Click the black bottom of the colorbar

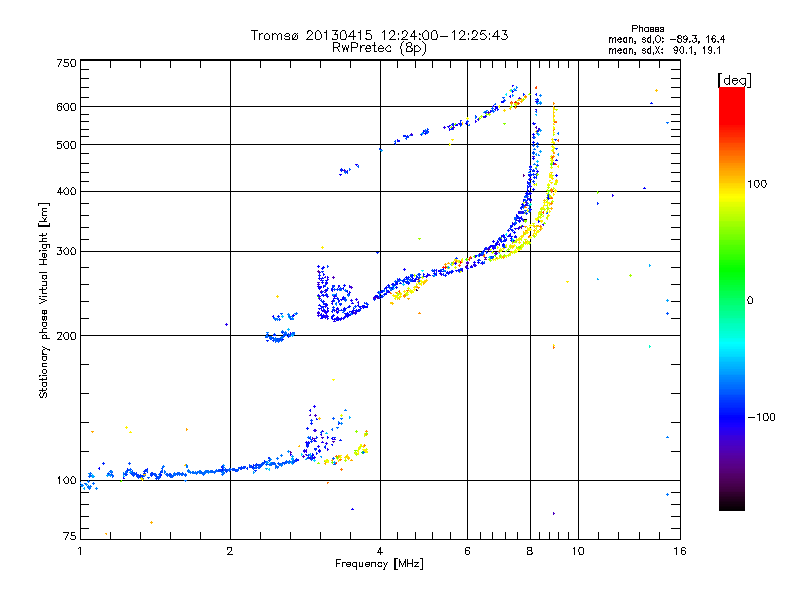pyautogui.click(x=732, y=503)
